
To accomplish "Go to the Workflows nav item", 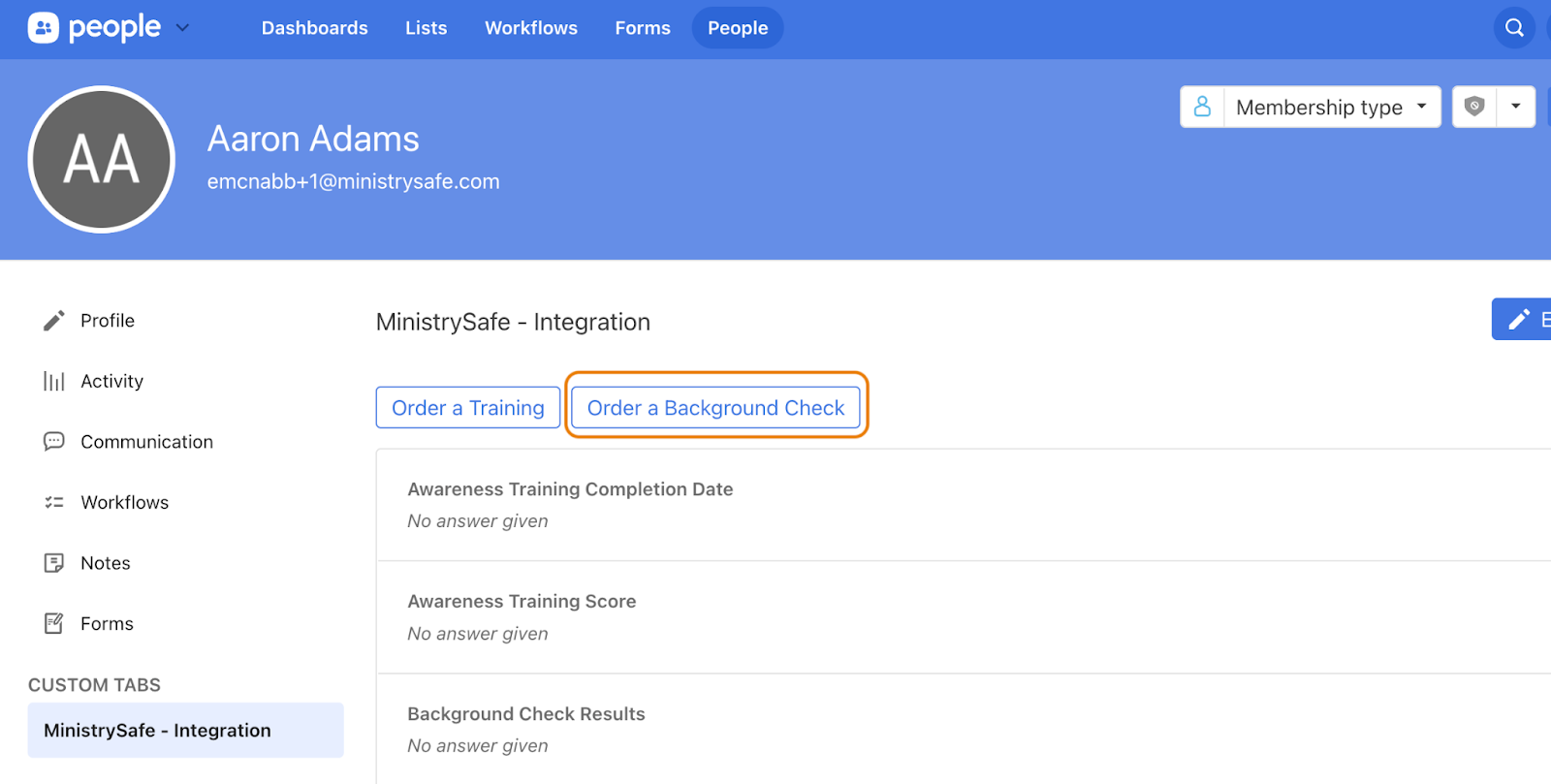I will (x=530, y=28).
